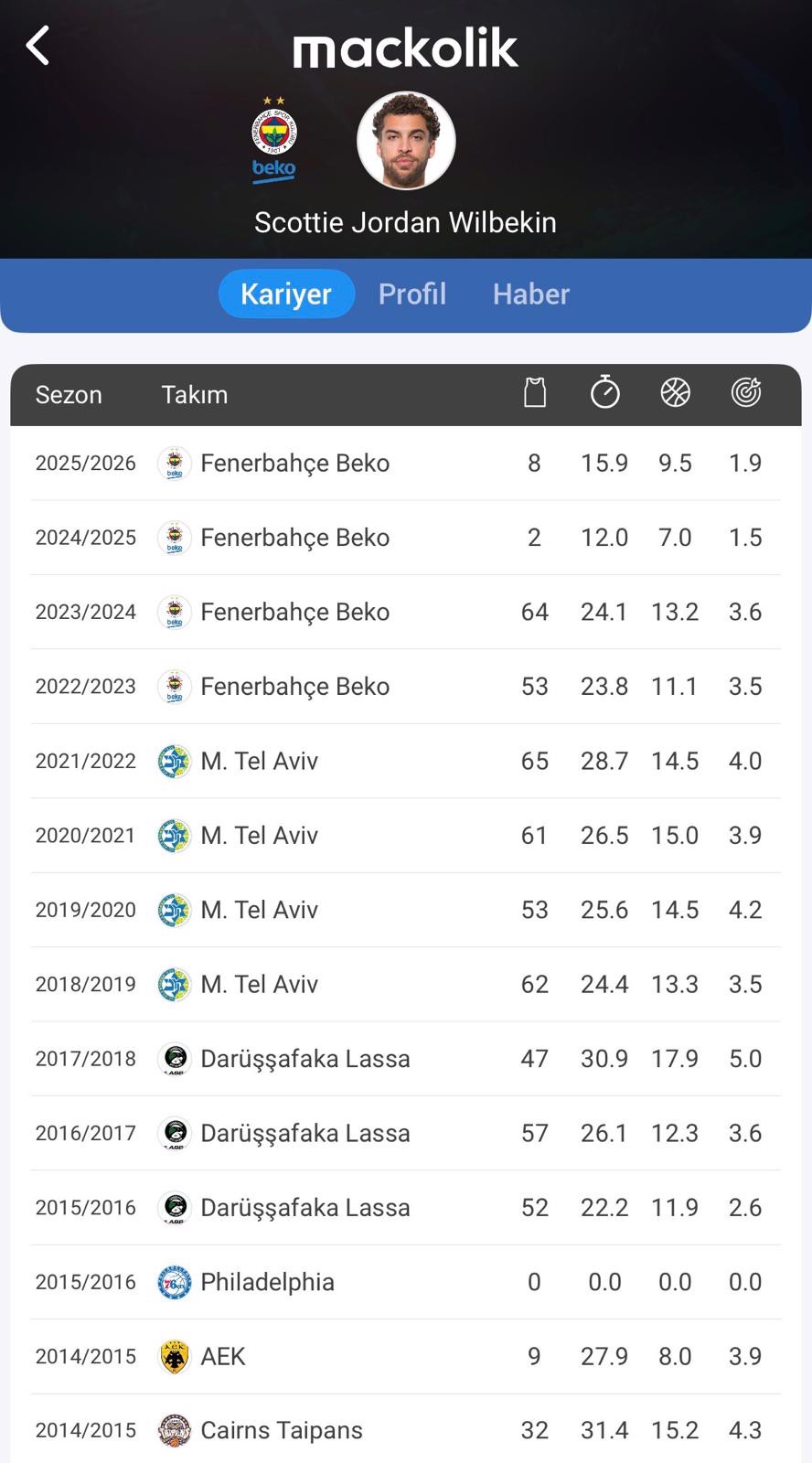Tap the back arrow icon
This screenshot has width=812, height=1463.
tap(37, 46)
